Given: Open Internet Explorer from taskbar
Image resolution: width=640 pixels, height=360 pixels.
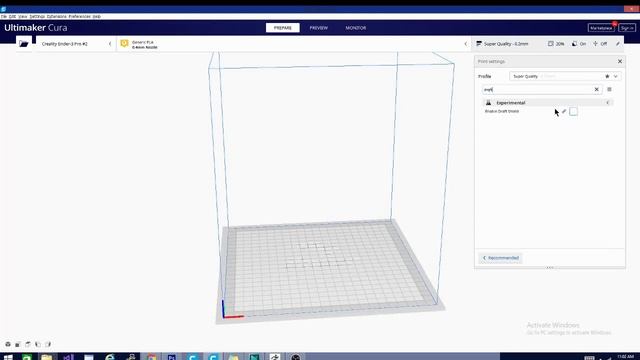Looking at the screenshot, I should pyautogui.click(x=109, y=357).
